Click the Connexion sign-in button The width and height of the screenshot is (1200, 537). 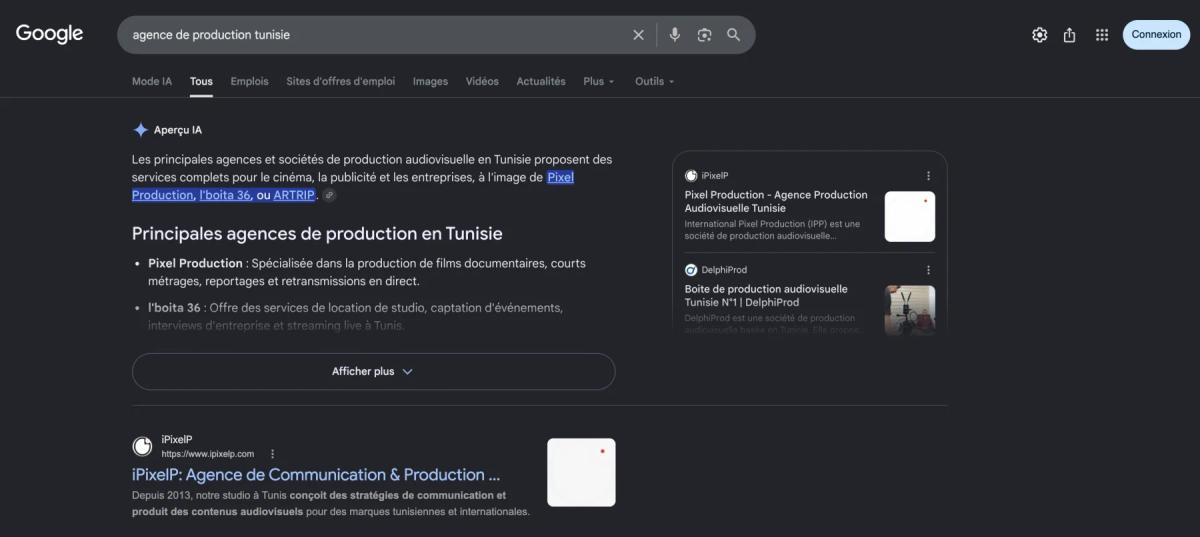click(x=1157, y=35)
